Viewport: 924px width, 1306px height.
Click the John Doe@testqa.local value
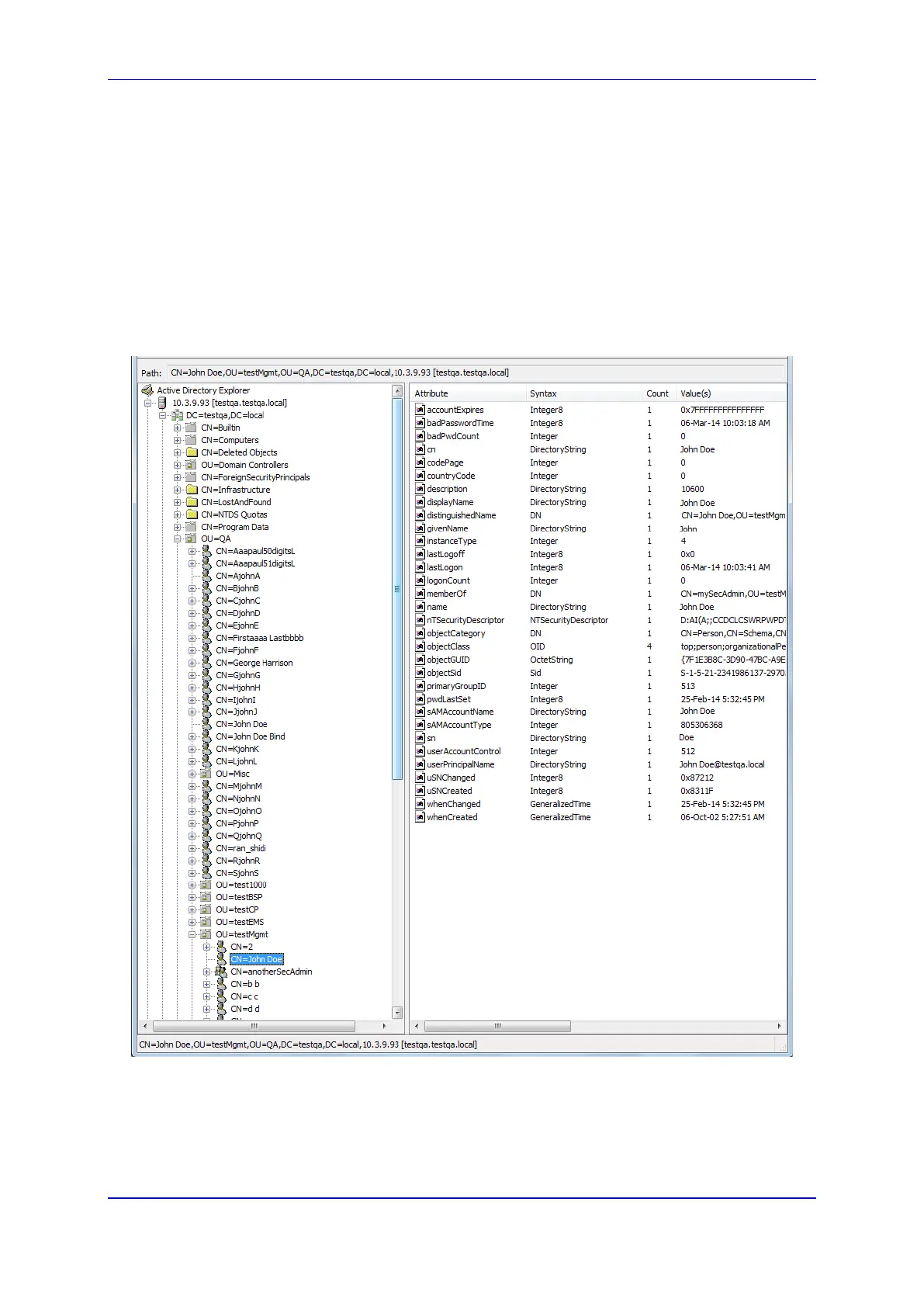coord(722,764)
